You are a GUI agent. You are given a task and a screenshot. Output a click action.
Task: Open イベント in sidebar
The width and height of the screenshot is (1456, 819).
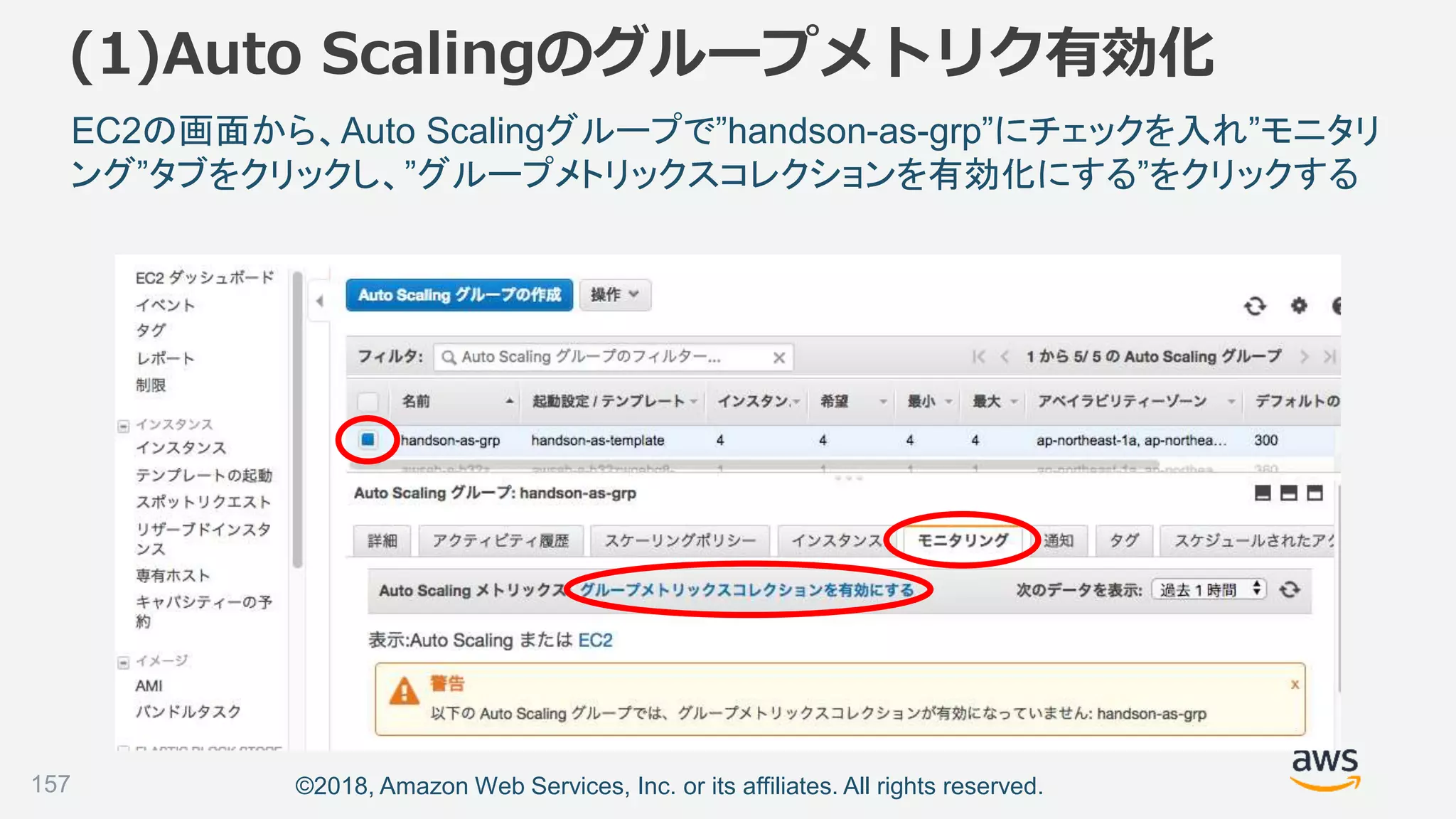(x=165, y=305)
